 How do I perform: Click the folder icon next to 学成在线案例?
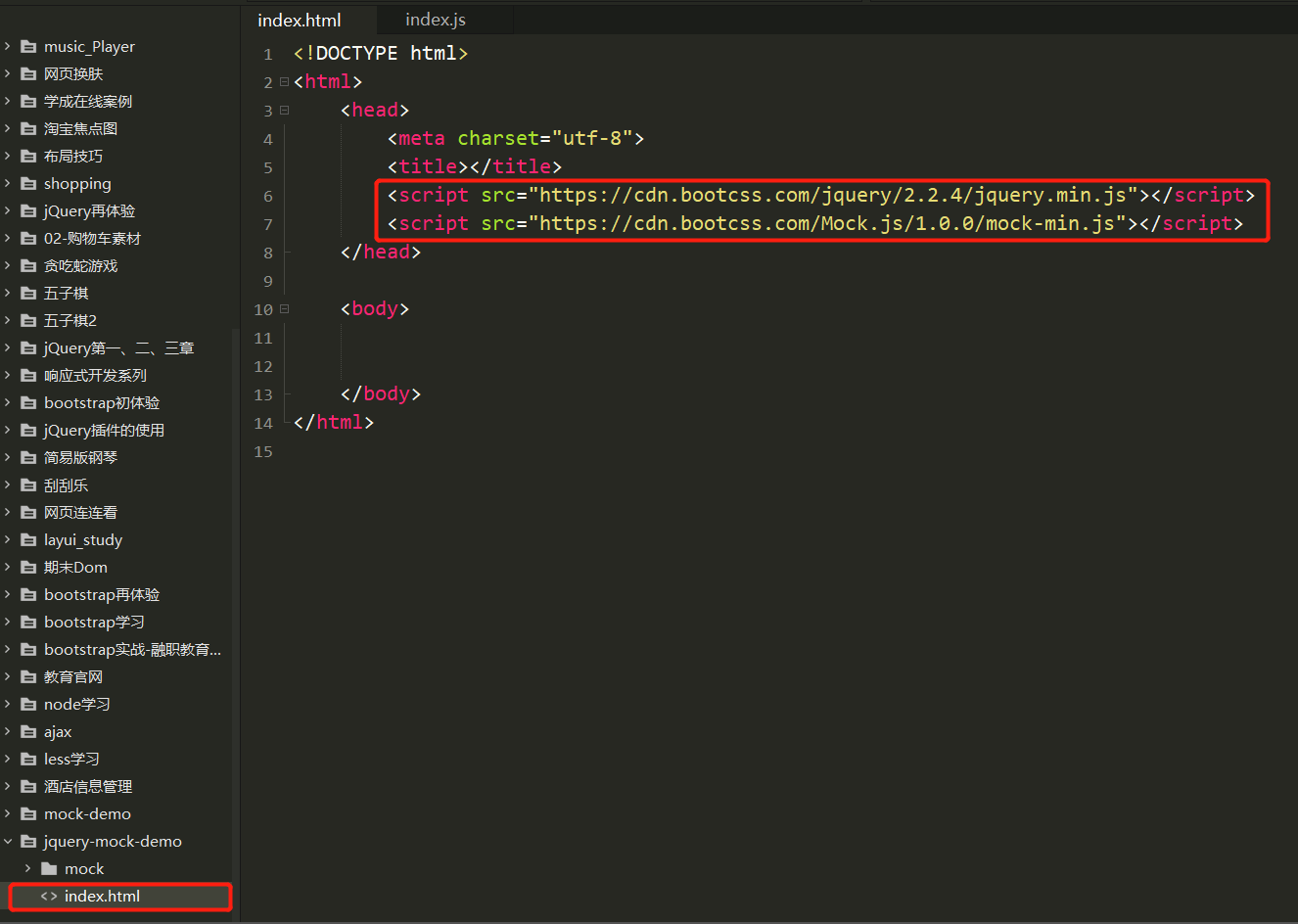pos(28,101)
